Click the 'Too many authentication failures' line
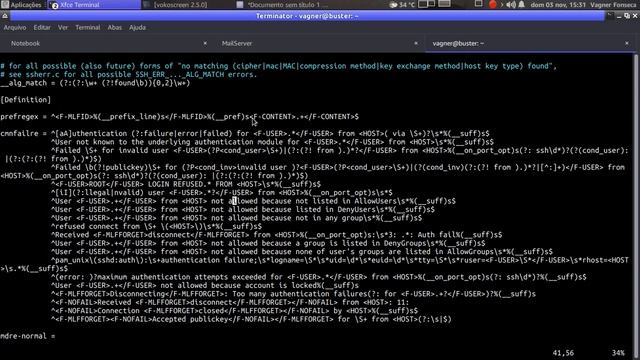This screenshot has width=640, height=360. pyautogui.click(x=293, y=294)
